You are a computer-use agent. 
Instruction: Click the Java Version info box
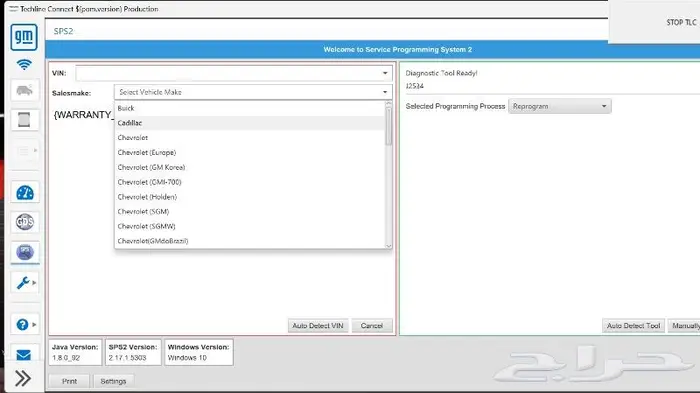coord(75,352)
